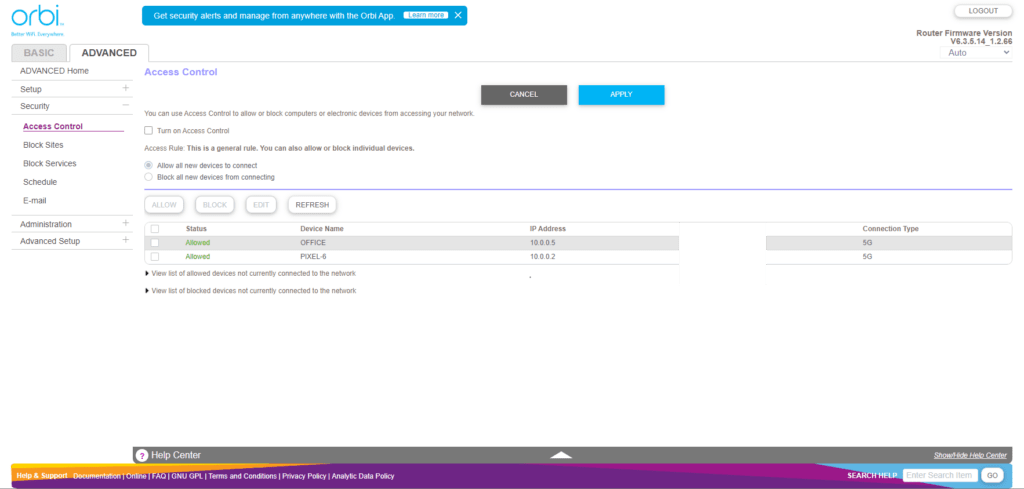The image size is (1024, 489).
Task: Collapse the Security section minus icon
Action: tap(125, 105)
